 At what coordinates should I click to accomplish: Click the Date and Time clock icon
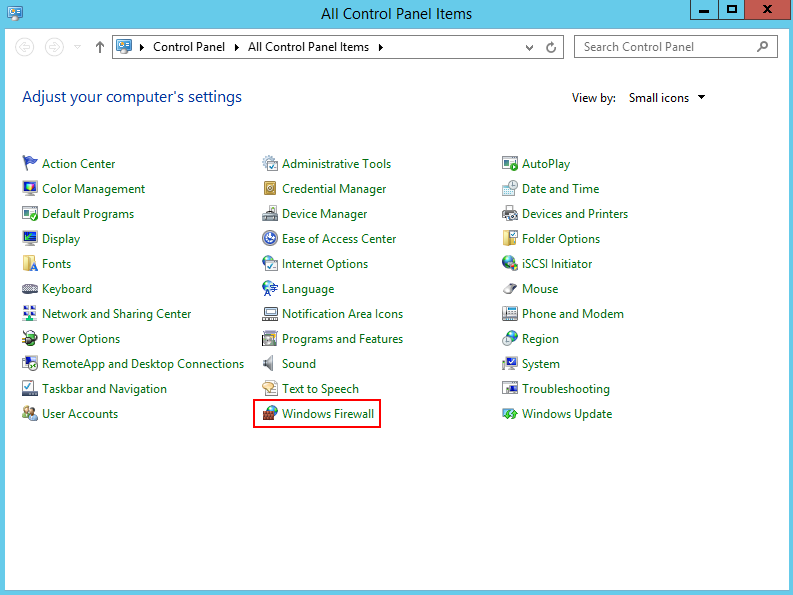(510, 188)
